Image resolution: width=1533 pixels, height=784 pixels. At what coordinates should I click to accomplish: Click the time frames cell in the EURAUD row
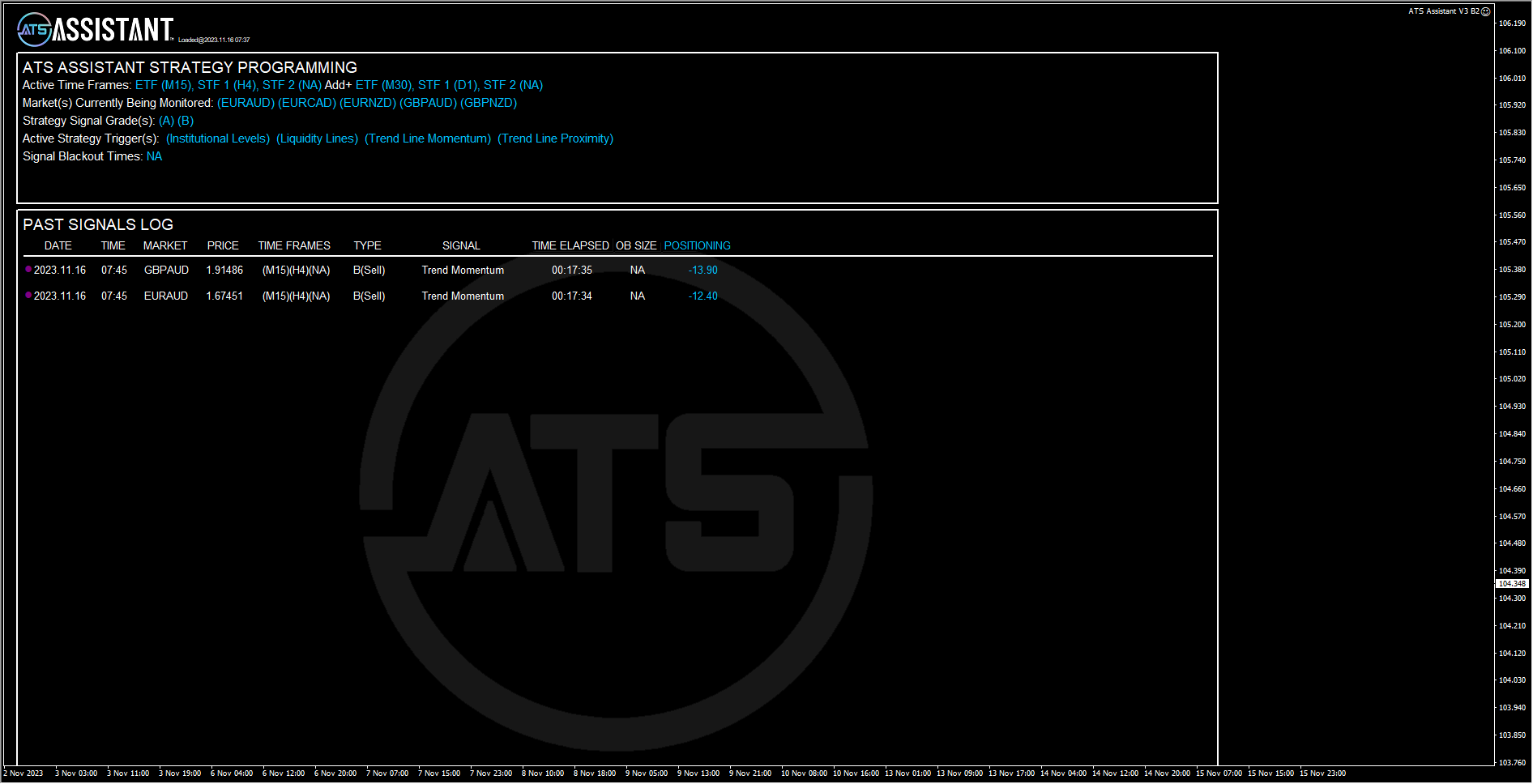tap(297, 296)
